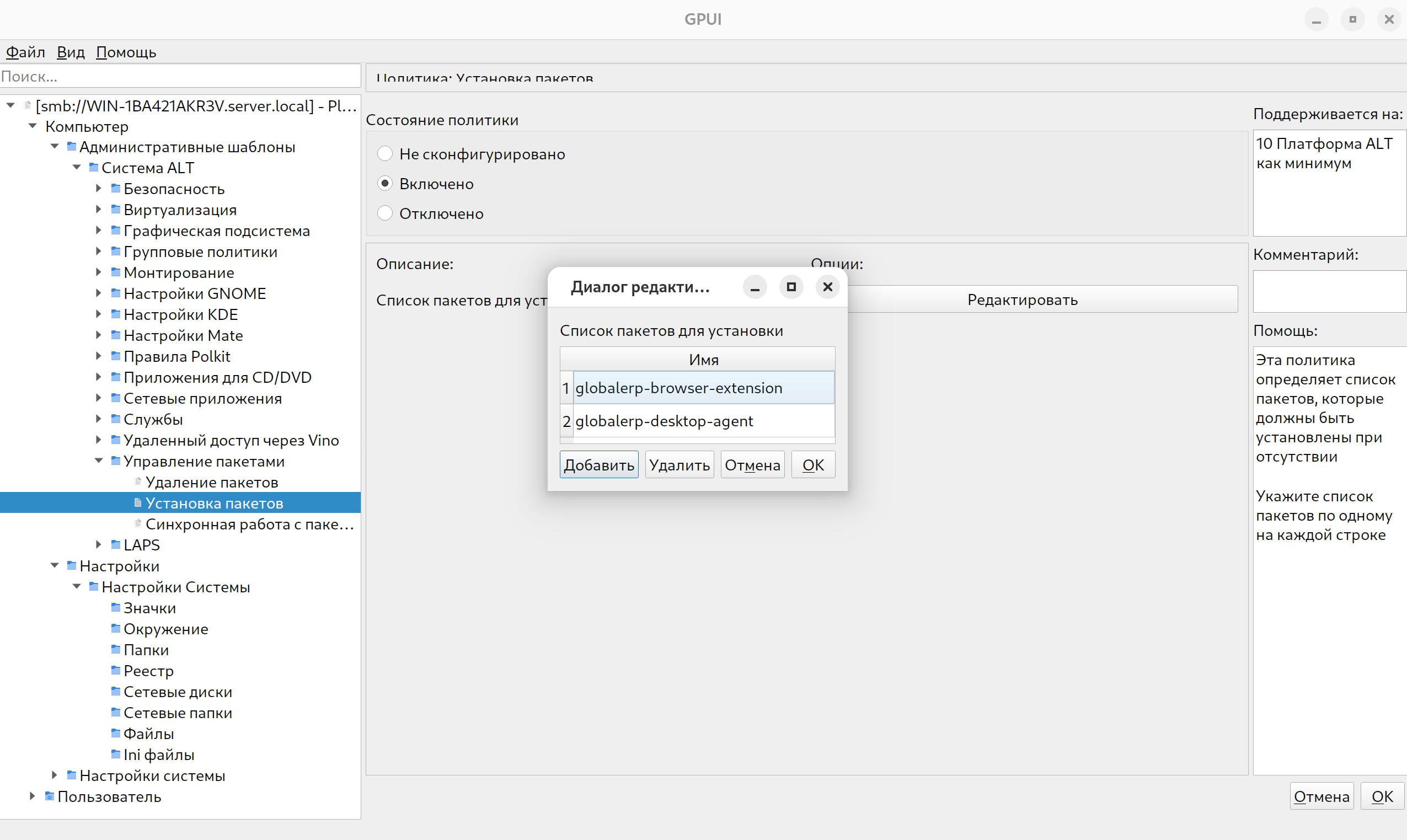Screen dimensions: 1407x840
Task: Click the Пользователь node icon
Action: coord(49,796)
